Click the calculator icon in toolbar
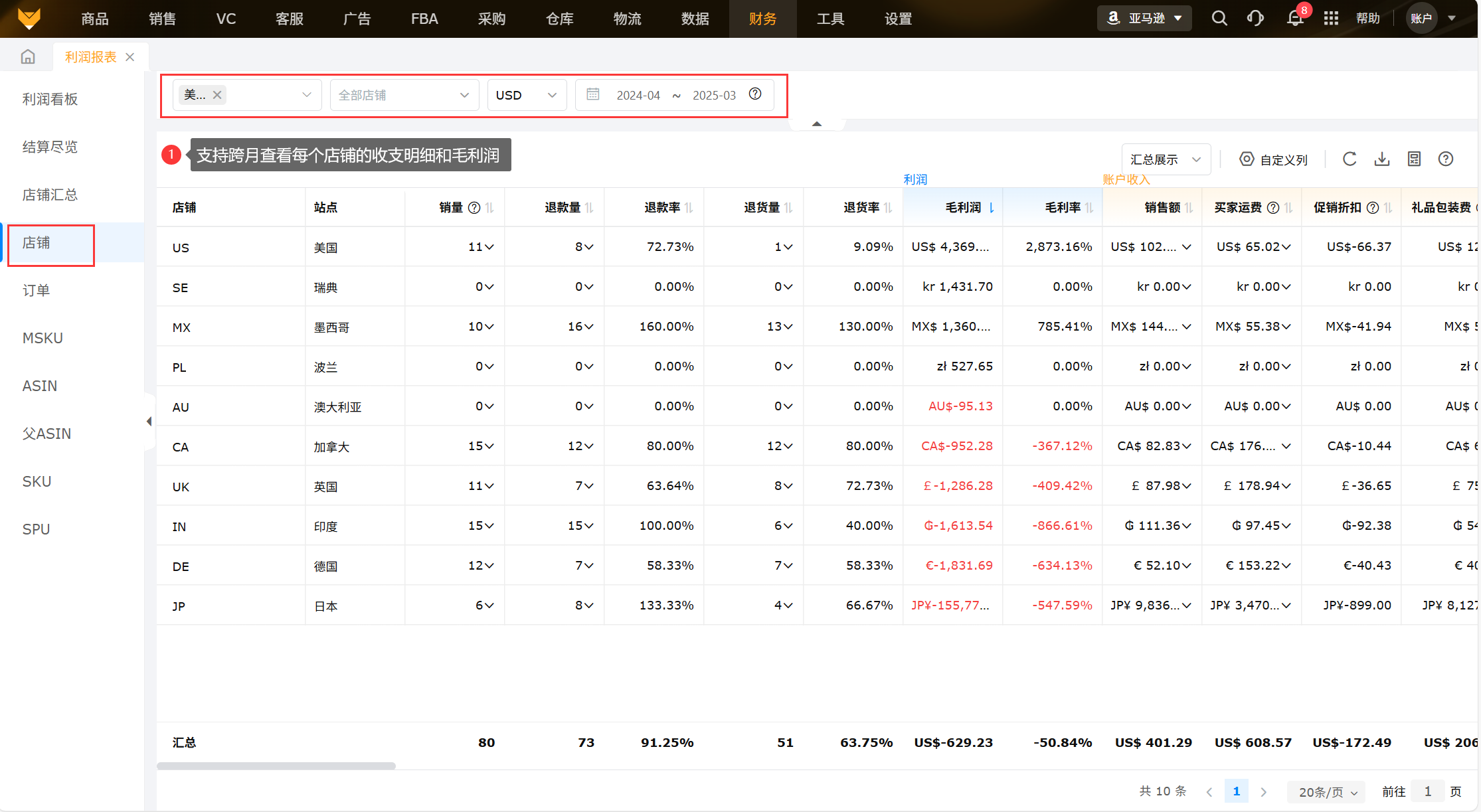 (1414, 159)
